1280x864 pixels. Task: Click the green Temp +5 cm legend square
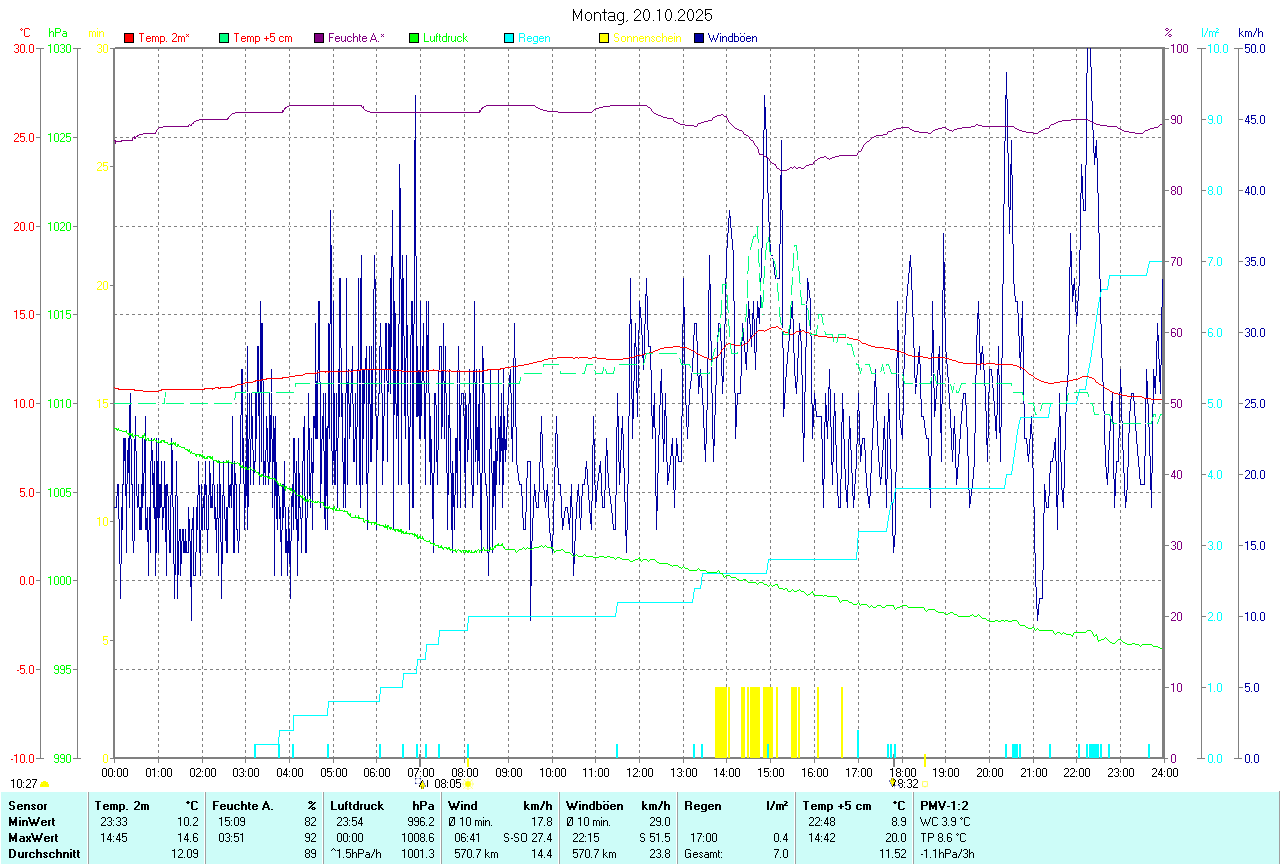pos(224,38)
